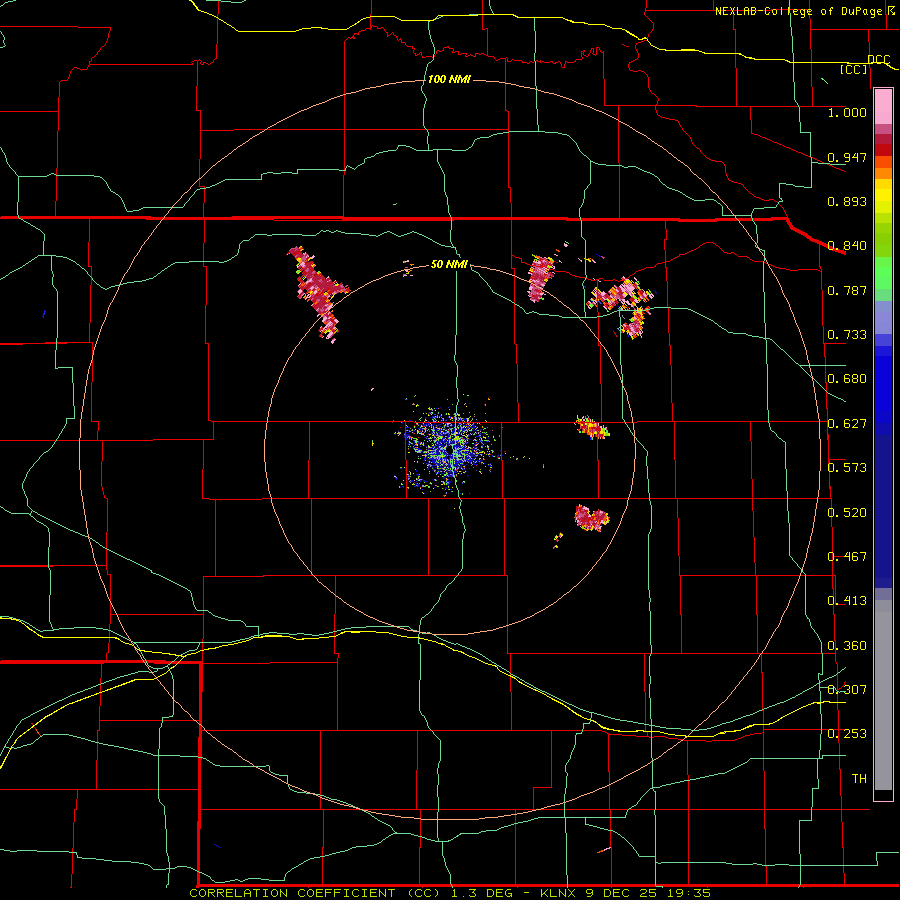900x900 pixels.
Task: Click the 0.840 legend value
Action: pos(847,246)
